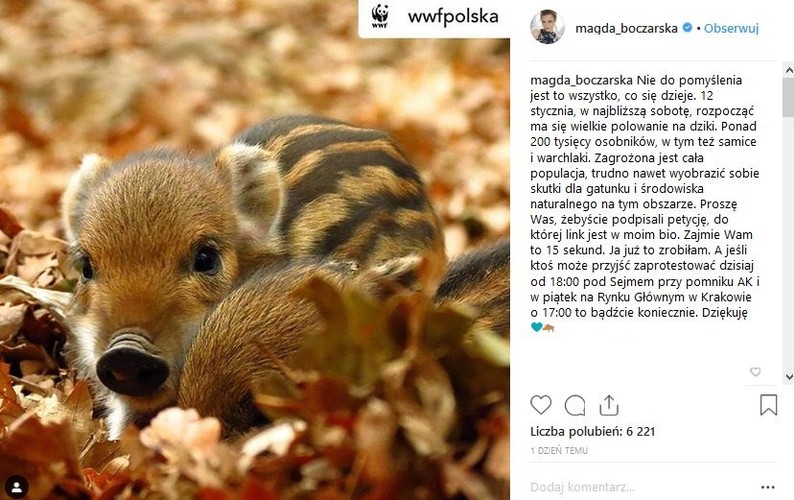
Task: Open comments via the speech bubble icon
Action: [x=575, y=405]
